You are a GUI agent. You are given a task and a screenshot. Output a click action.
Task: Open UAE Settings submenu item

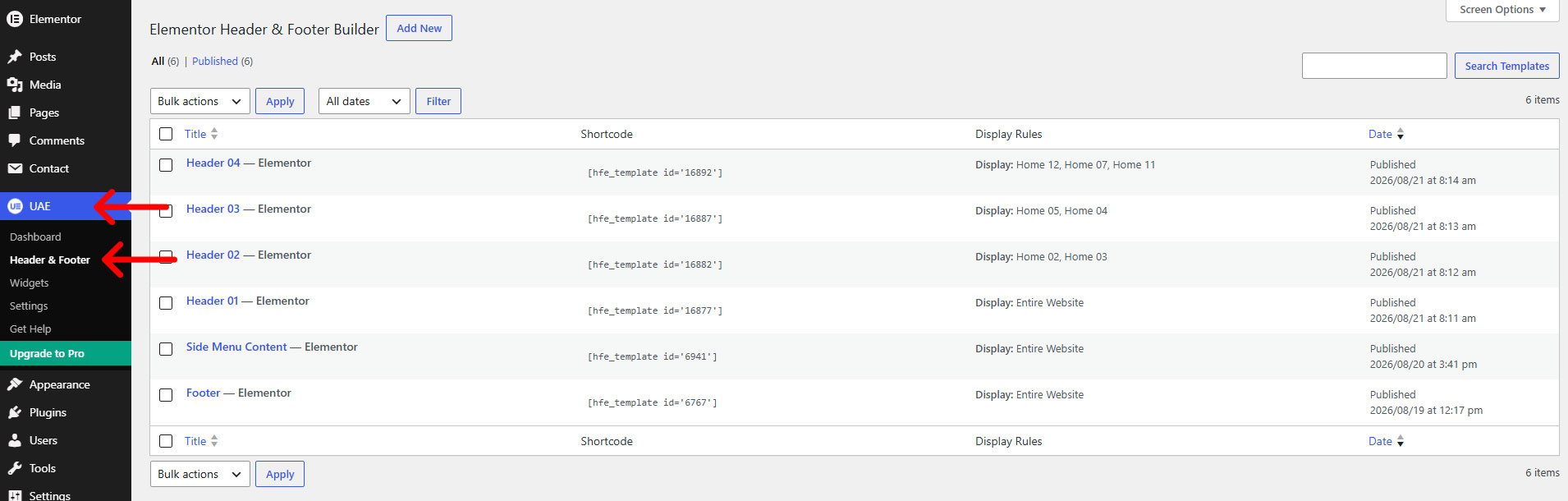pos(29,306)
